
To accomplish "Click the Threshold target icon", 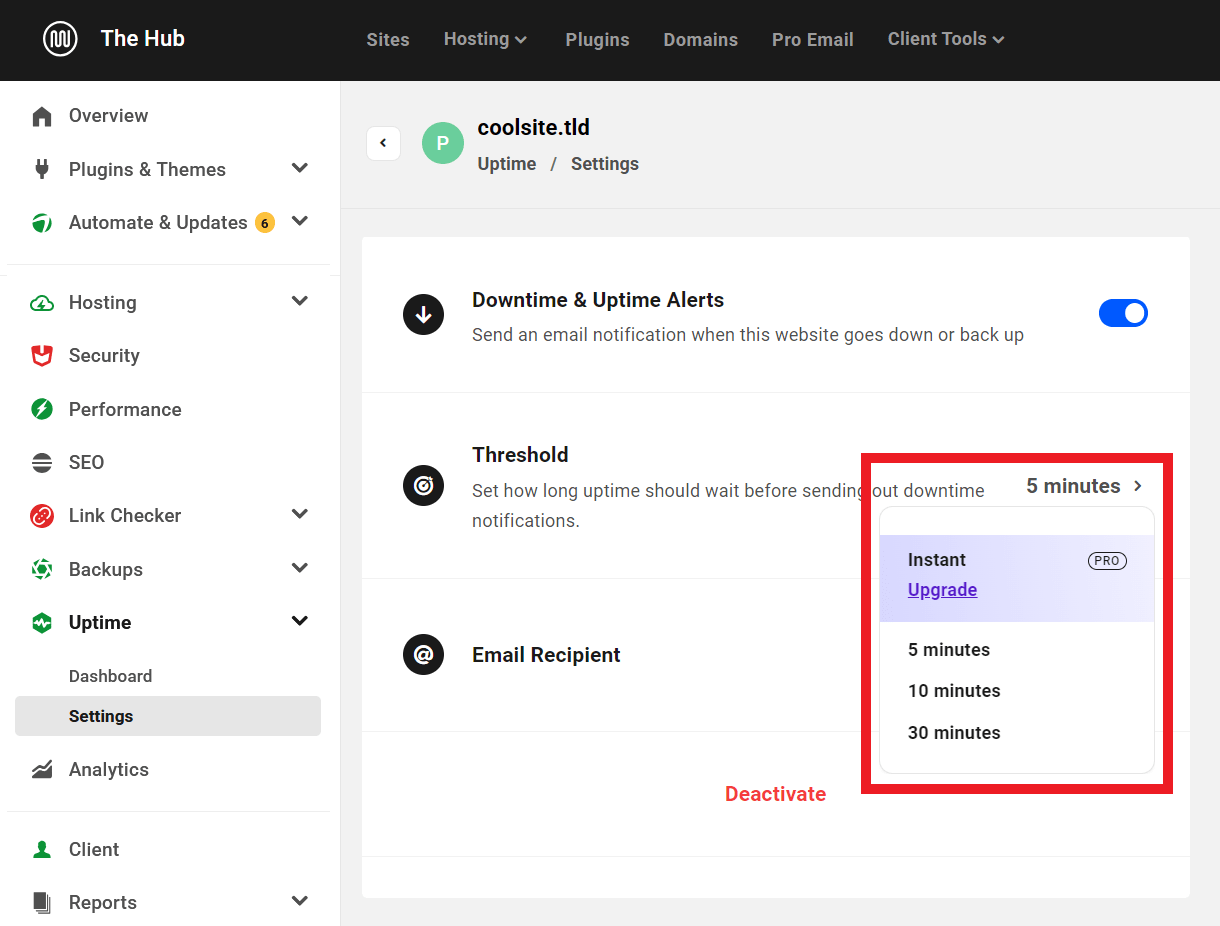I will point(423,486).
